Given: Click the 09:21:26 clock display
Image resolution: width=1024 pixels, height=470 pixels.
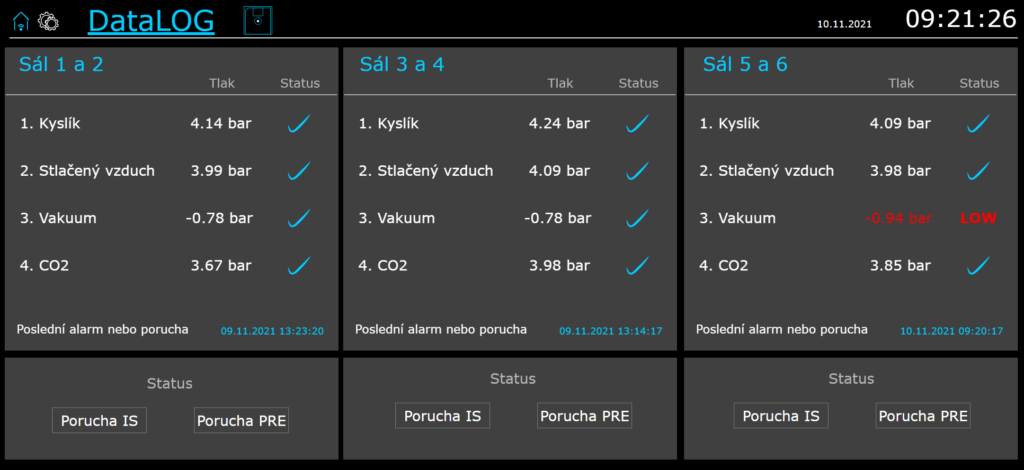Looking at the screenshot, I should (960, 19).
